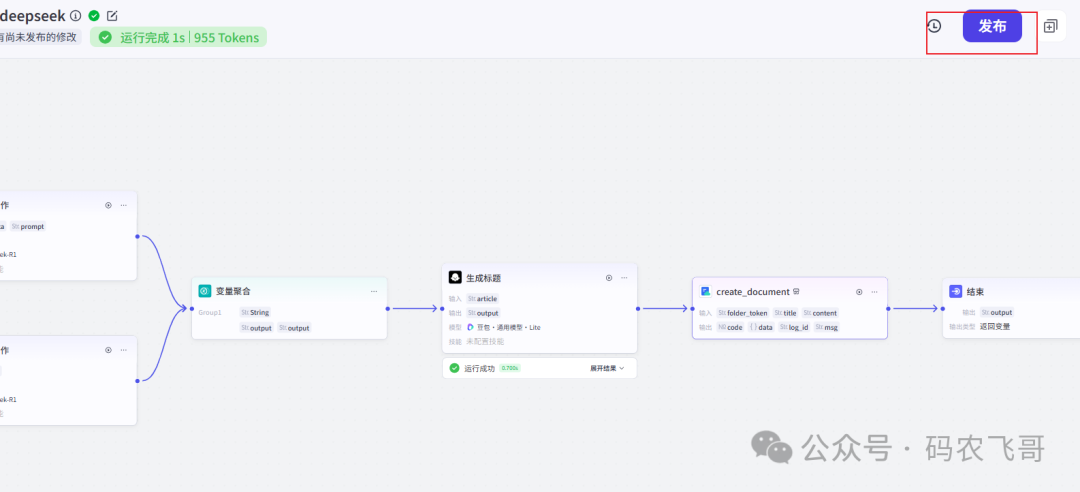Screen dimensions: 1080x492
Task: Click the 生成标题 node title
Action: click(484, 278)
